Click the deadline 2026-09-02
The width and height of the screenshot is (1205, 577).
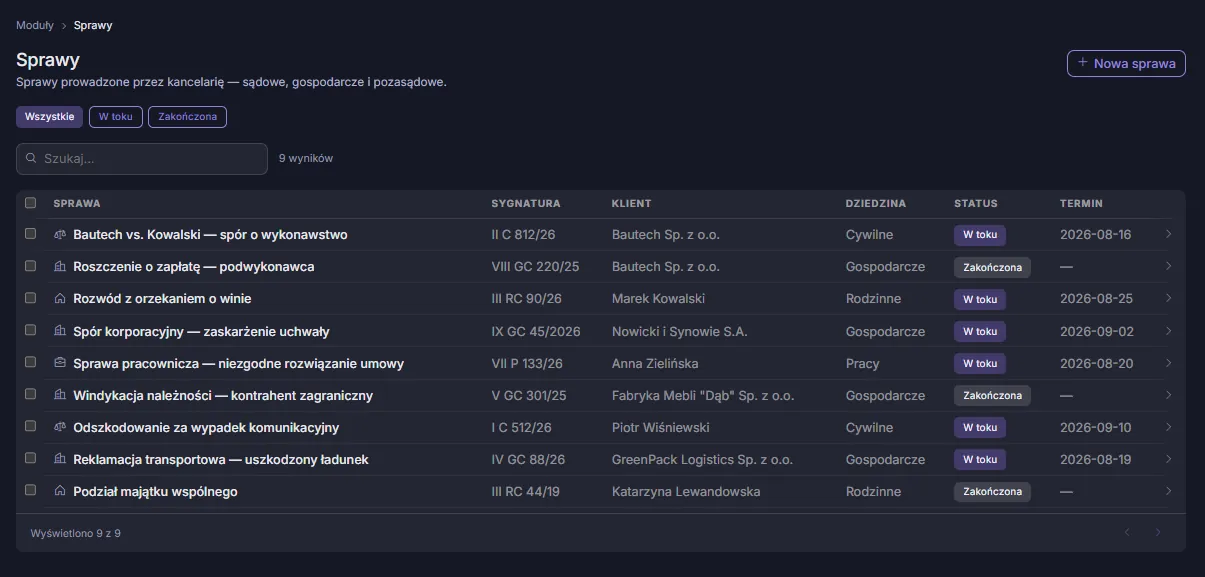(1097, 331)
